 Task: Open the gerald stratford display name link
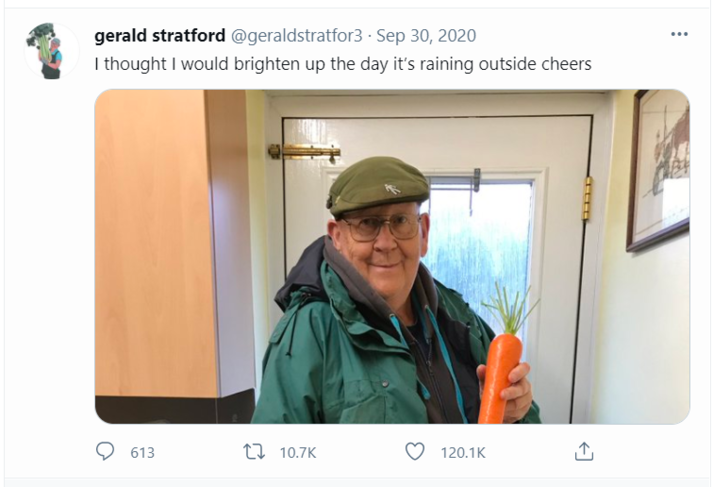coord(160,36)
